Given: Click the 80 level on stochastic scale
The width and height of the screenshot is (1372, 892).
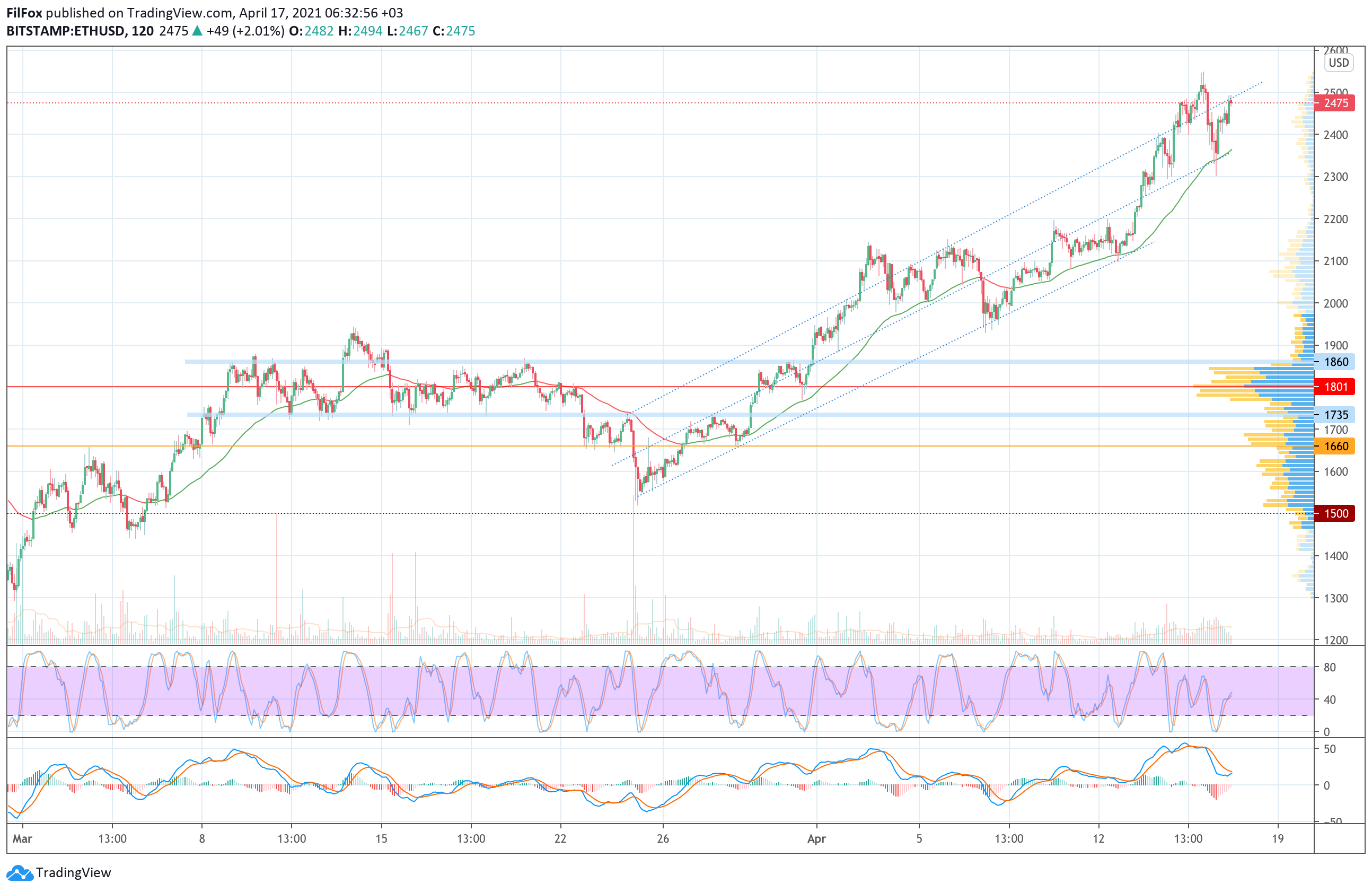Looking at the screenshot, I should click(1330, 668).
